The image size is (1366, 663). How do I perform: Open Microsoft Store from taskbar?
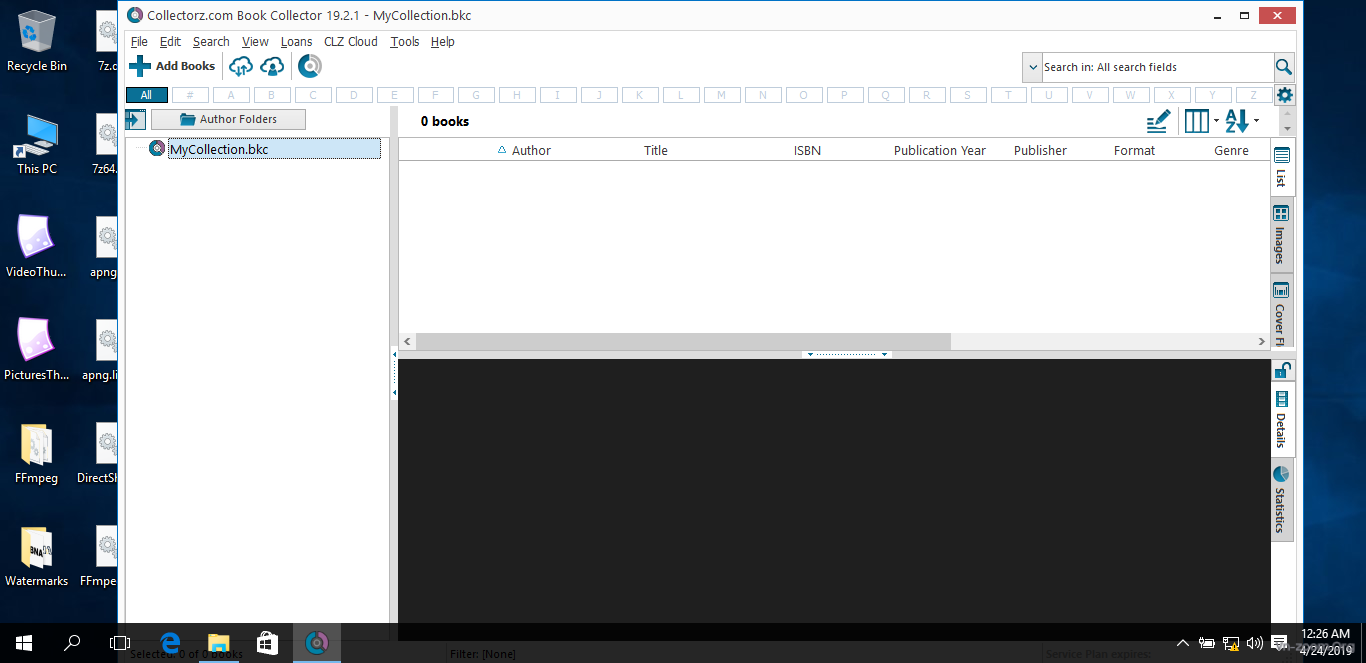268,643
